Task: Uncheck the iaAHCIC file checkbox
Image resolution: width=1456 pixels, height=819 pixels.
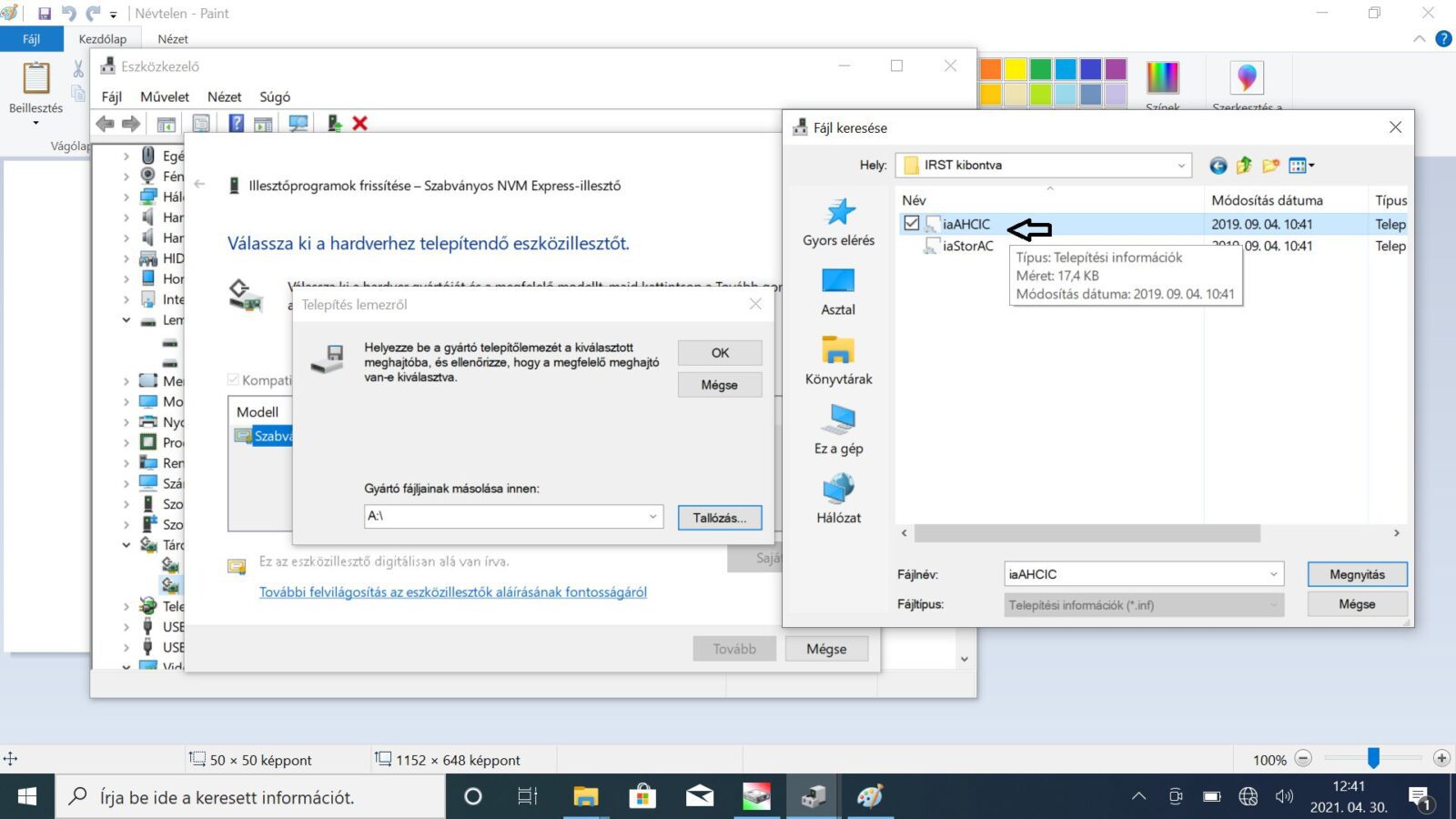Action: tap(911, 224)
